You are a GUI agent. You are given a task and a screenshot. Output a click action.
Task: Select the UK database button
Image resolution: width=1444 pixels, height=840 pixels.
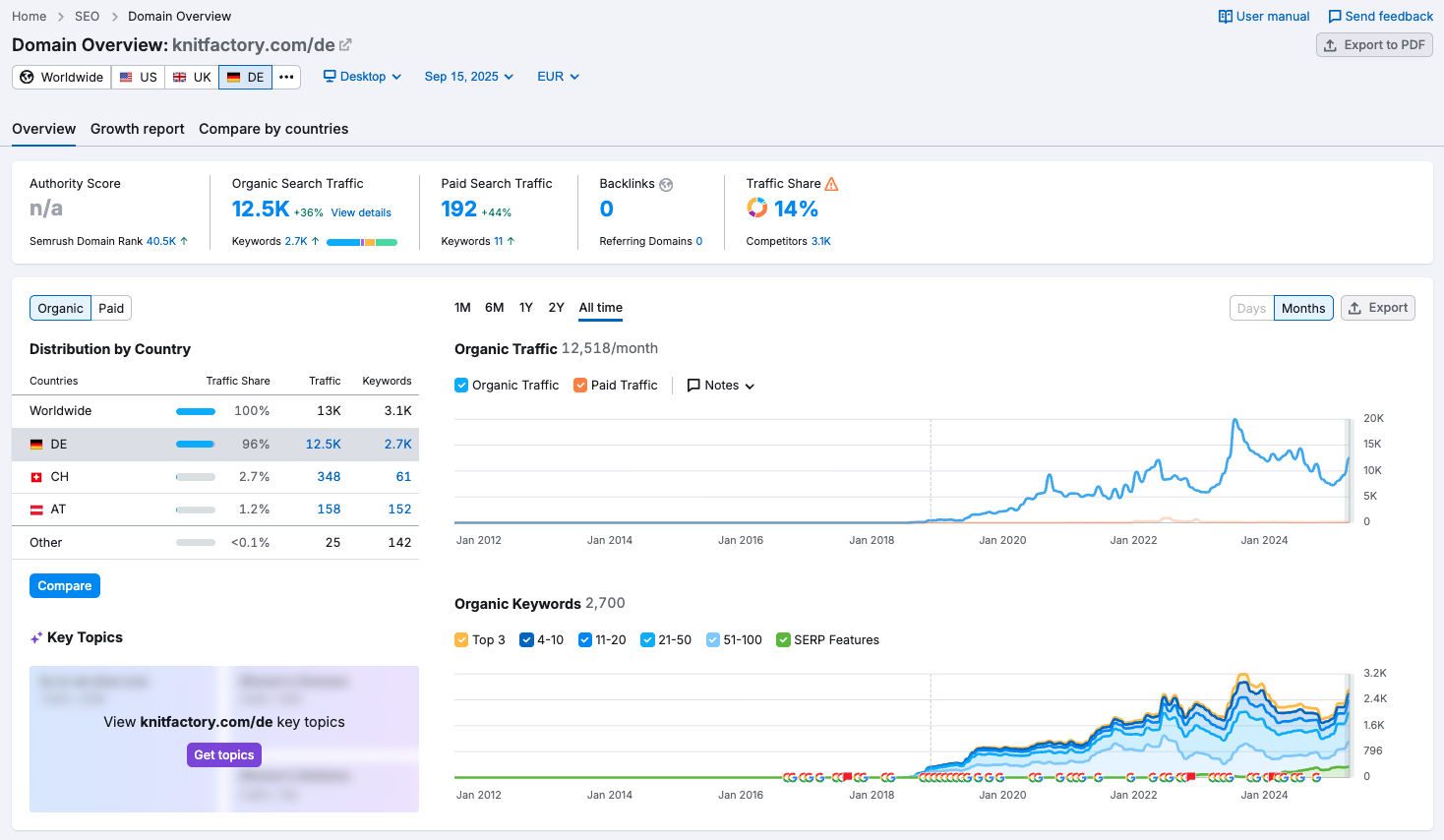pos(192,77)
